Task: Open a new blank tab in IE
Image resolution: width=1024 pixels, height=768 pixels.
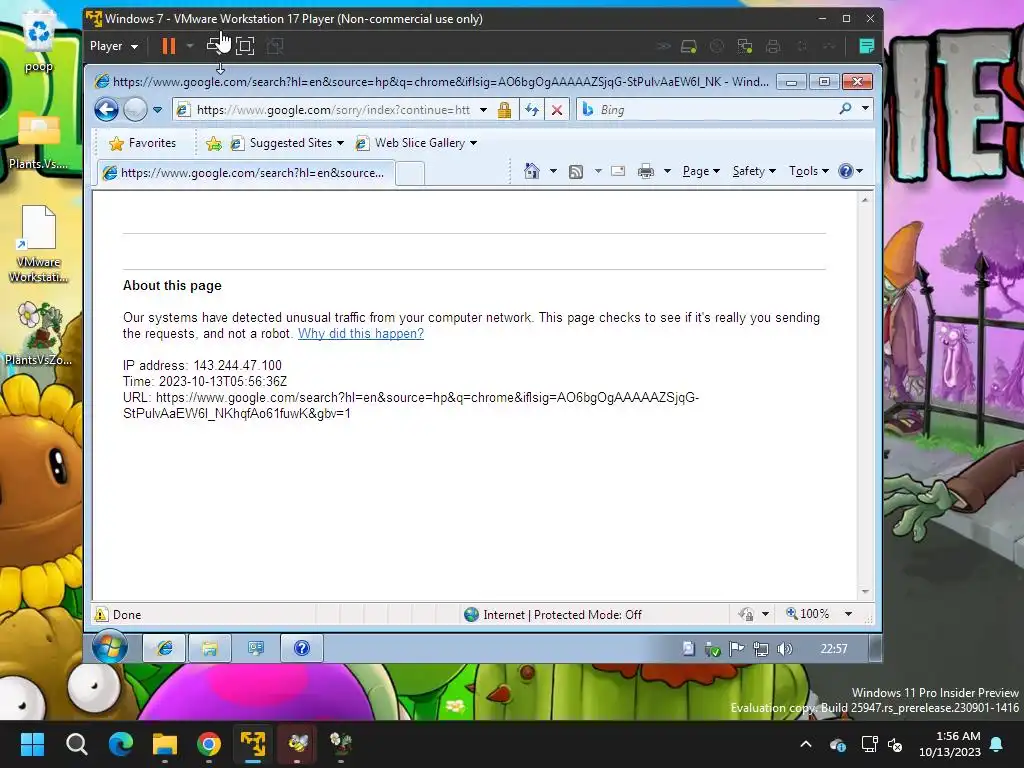Action: pos(410,174)
